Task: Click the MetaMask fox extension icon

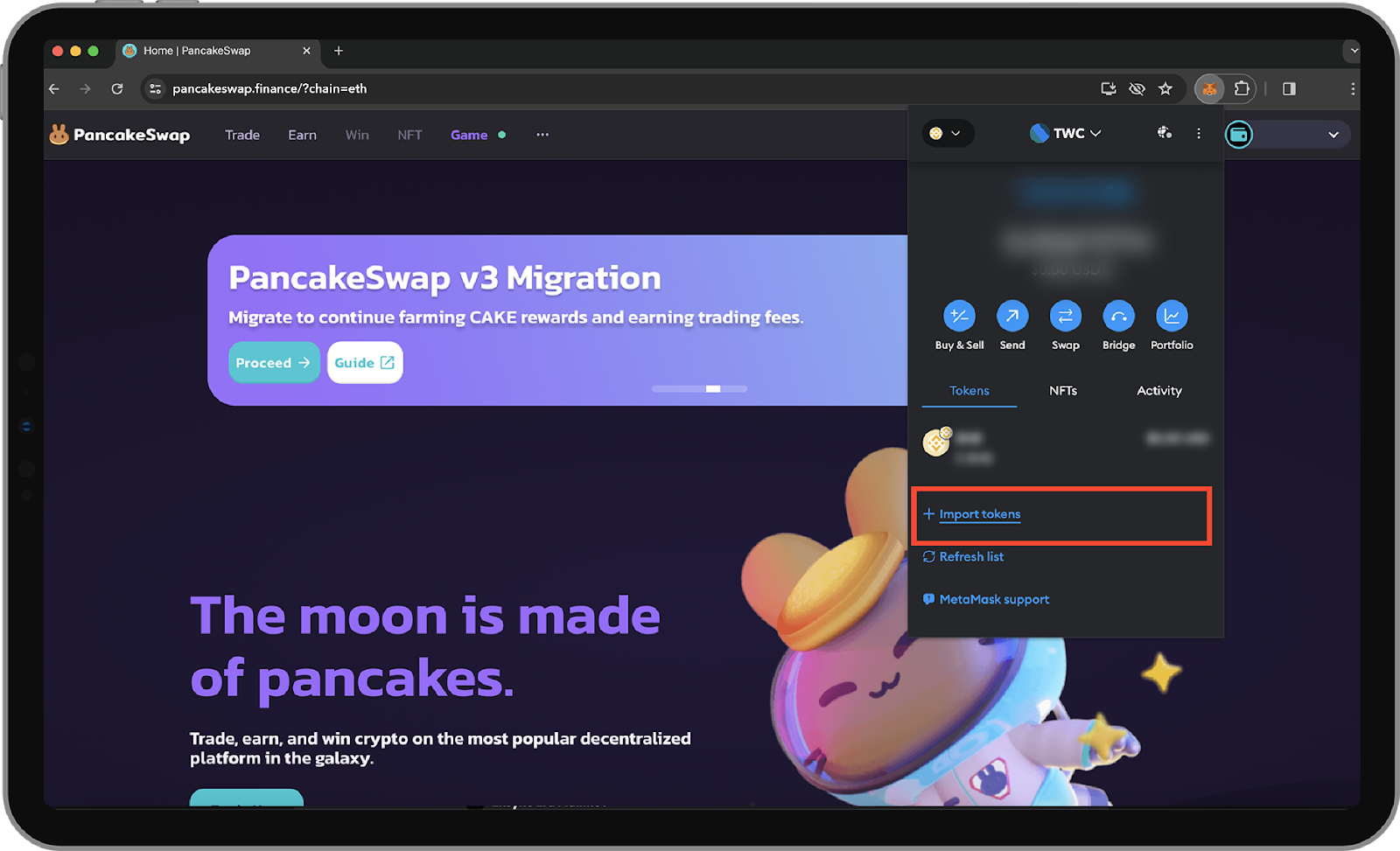Action: coord(1209,88)
